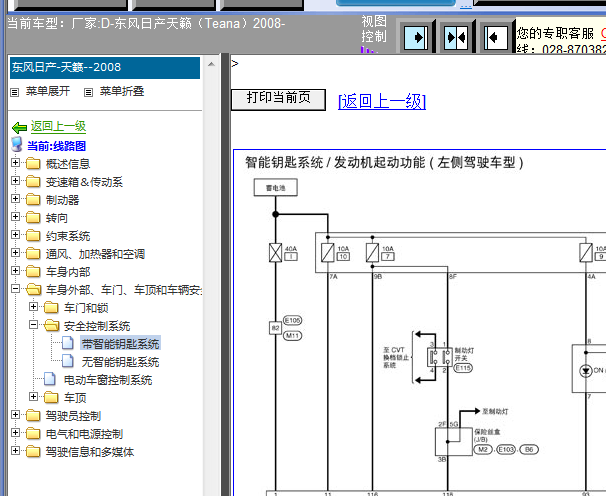Click the 保险丝盒 (J/B) box in the diagram
Viewport: 606px width, 496px height.
point(454,441)
